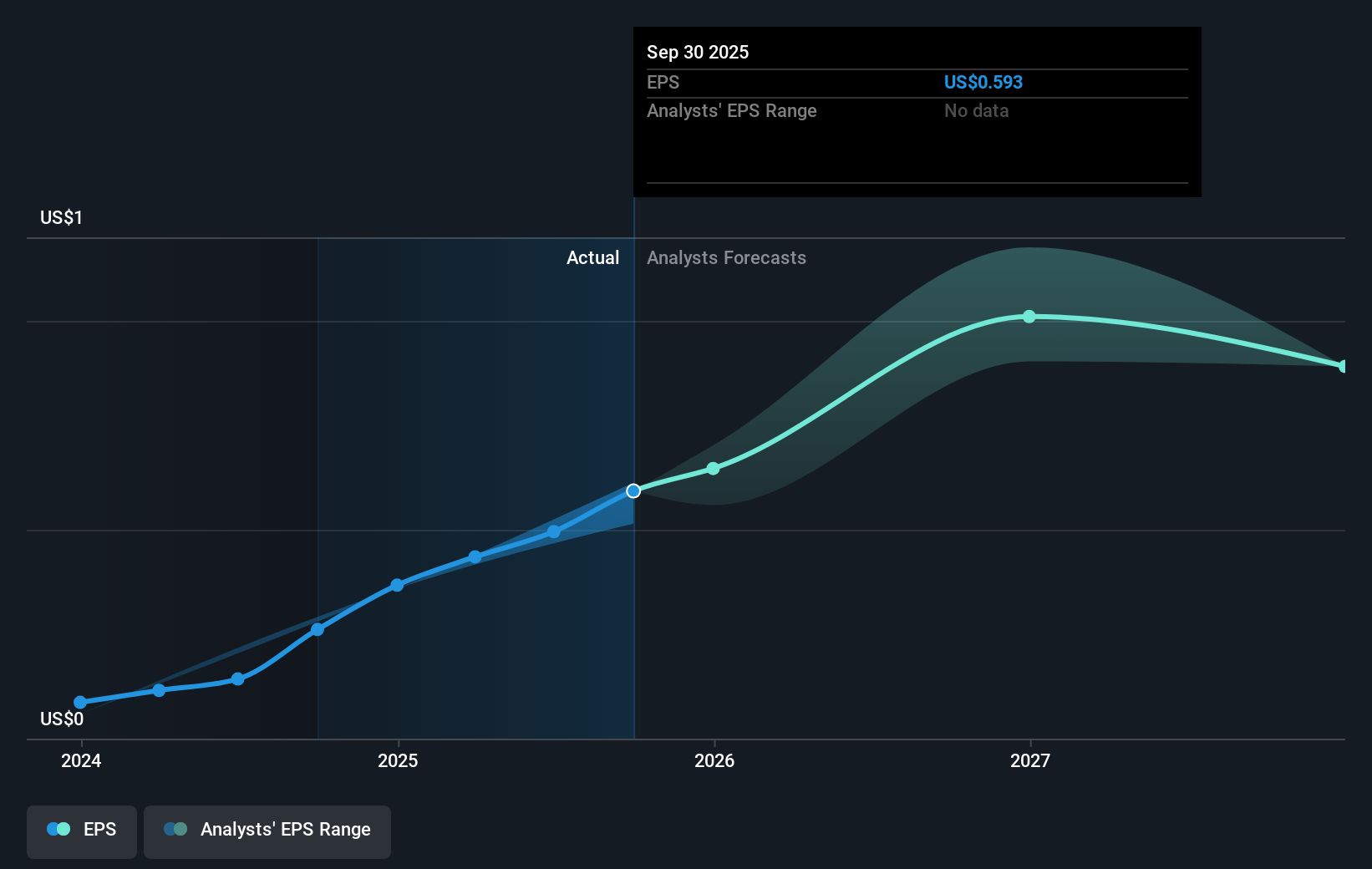The width and height of the screenshot is (1372, 869).
Task: Select the first EPS data point near 2024
Action: (79, 703)
